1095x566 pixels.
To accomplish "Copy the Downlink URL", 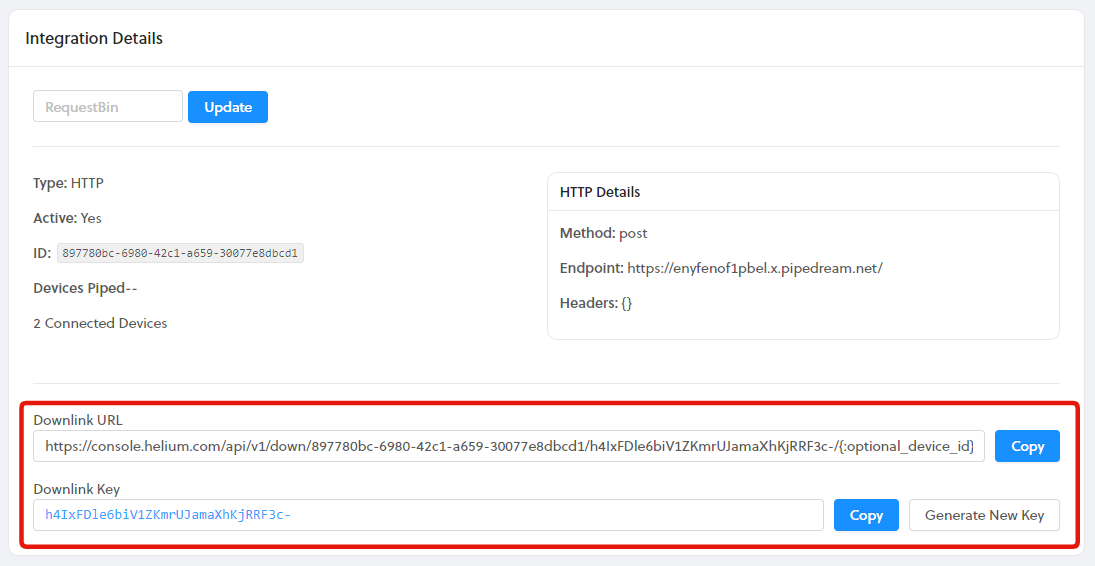I will tap(1027, 446).
